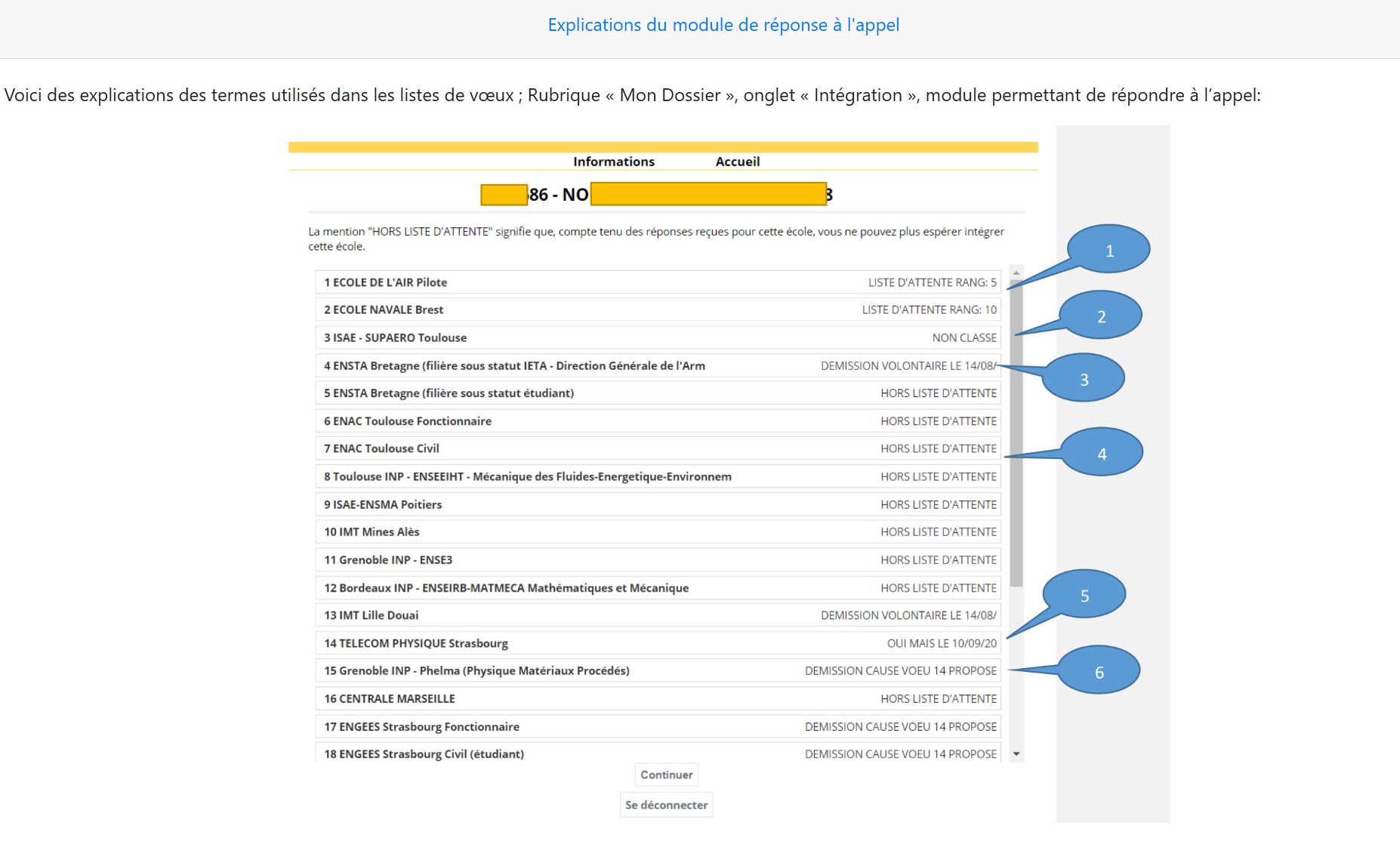1400x847 pixels.
Task: Click the blue callout bubble numbered 5
Action: pyautogui.click(x=1084, y=595)
